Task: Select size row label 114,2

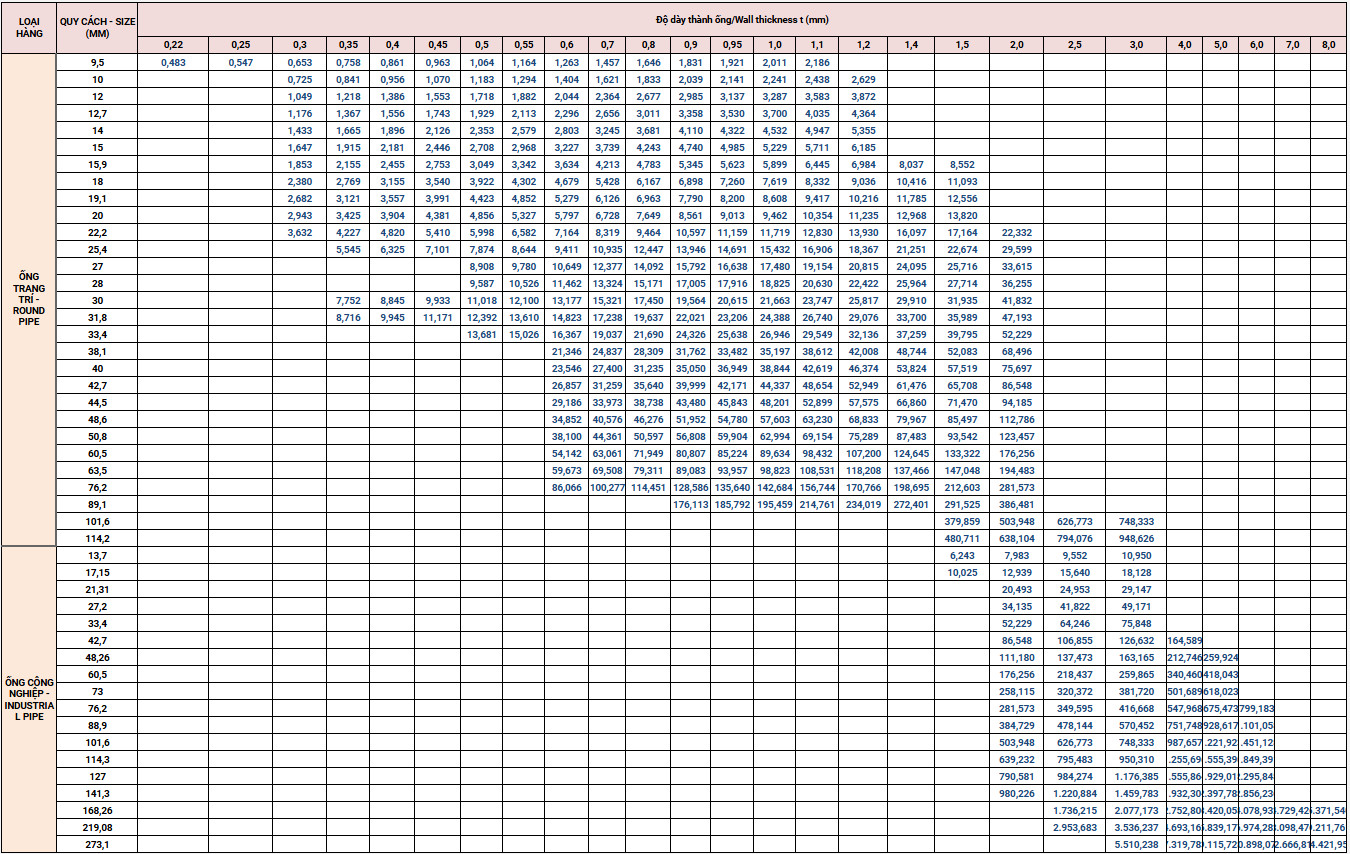Action: pos(97,538)
